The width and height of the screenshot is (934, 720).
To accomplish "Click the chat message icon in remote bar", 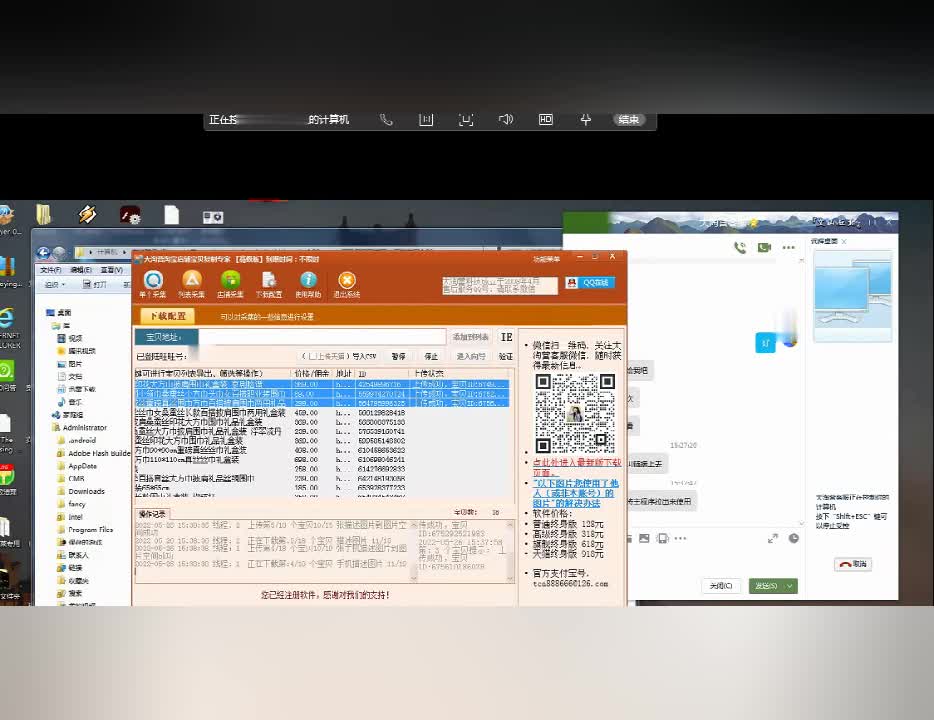I will tap(426, 120).
